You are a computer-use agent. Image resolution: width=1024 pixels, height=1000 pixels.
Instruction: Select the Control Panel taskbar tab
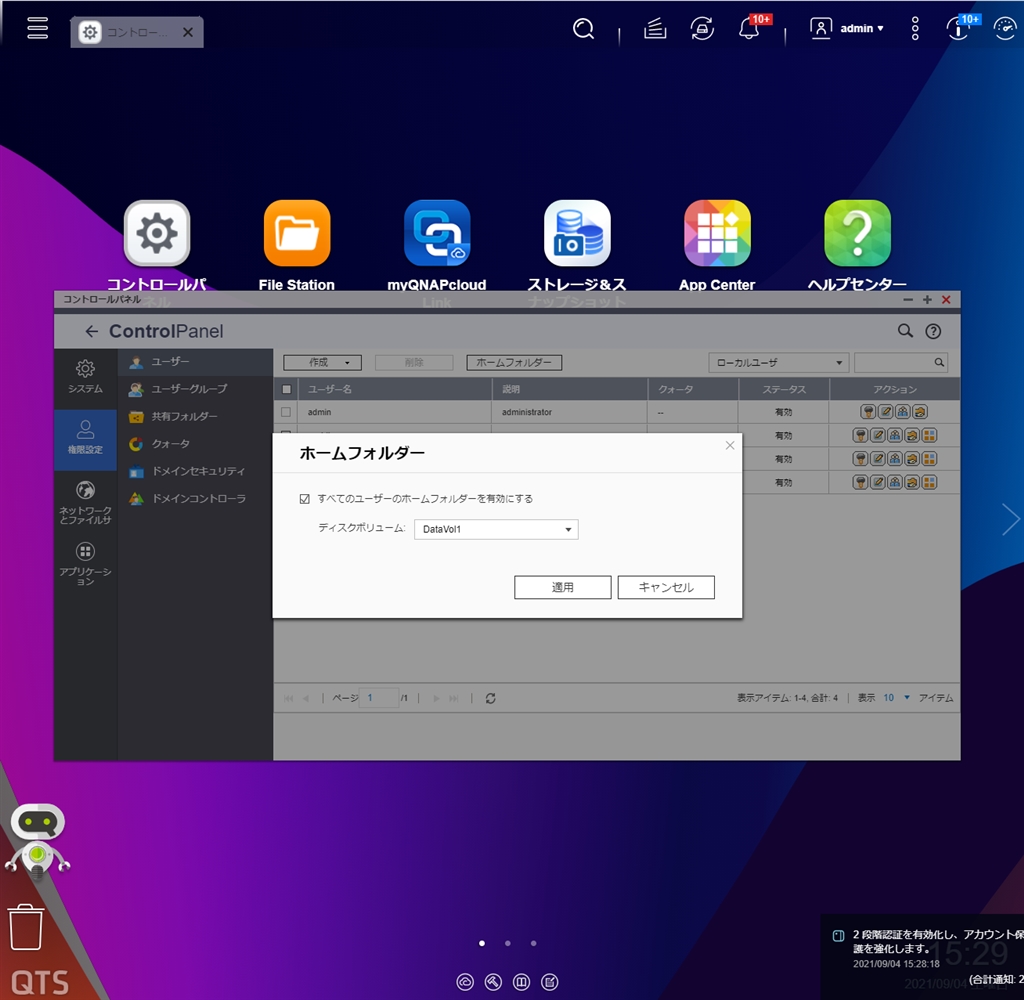click(x=125, y=32)
